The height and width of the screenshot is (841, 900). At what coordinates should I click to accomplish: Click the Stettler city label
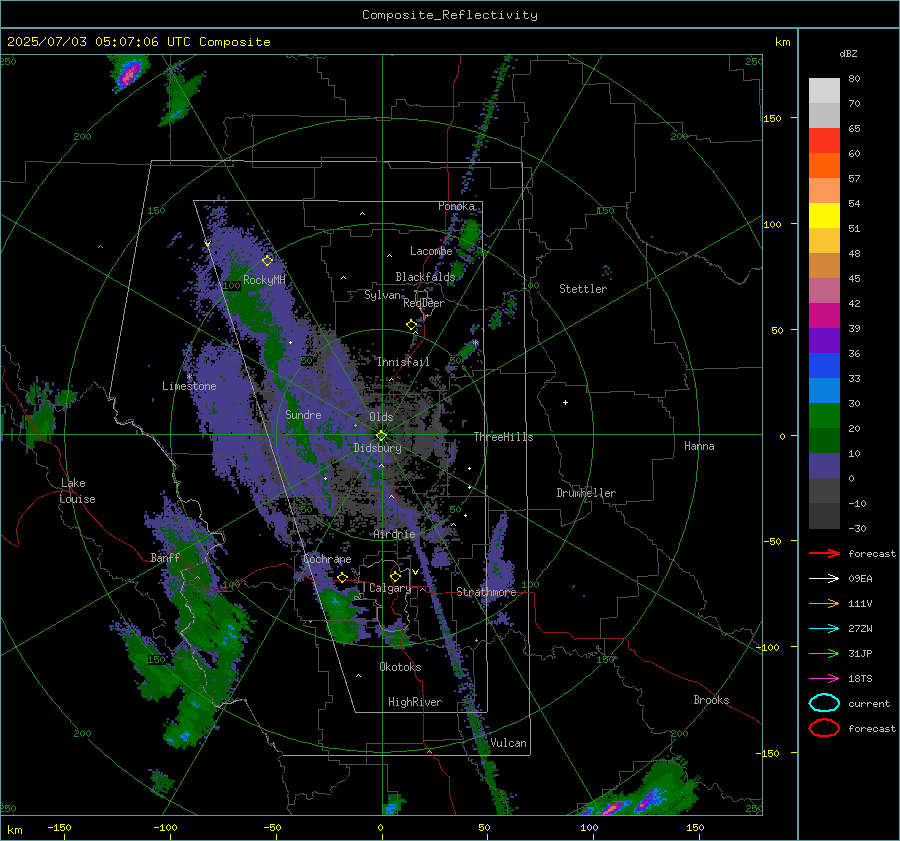point(583,289)
